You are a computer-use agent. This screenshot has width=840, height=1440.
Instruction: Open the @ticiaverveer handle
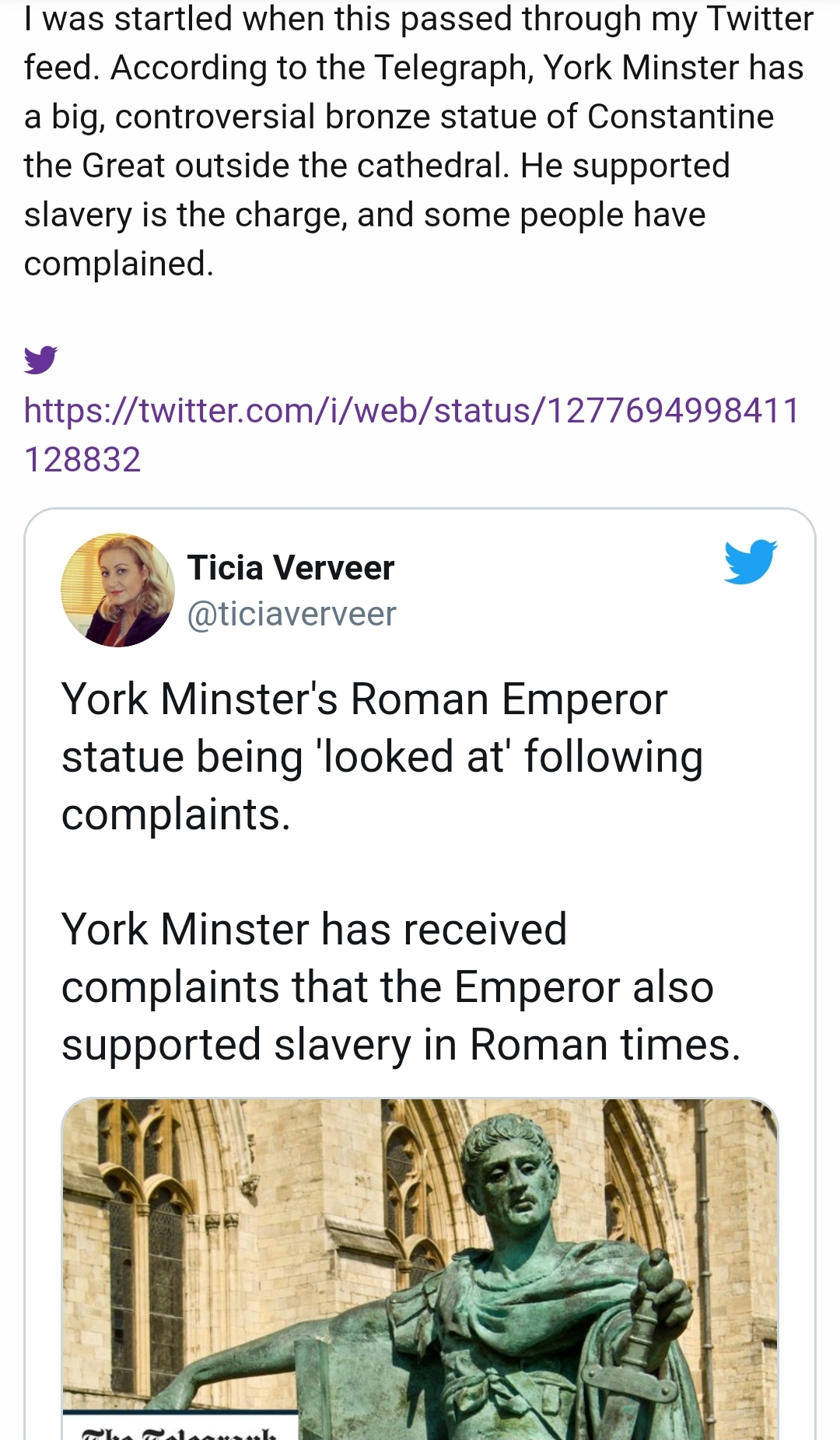(x=292, y=614)
